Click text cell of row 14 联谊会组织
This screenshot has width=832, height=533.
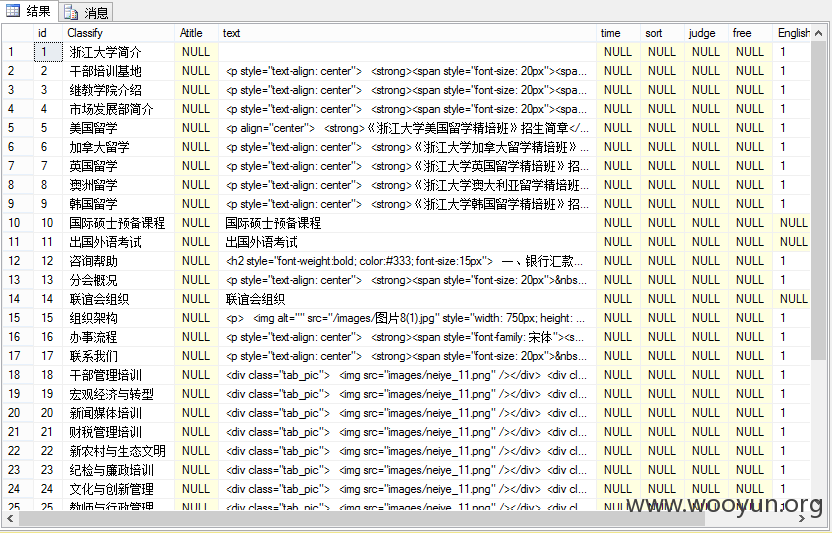coord(407,299)
